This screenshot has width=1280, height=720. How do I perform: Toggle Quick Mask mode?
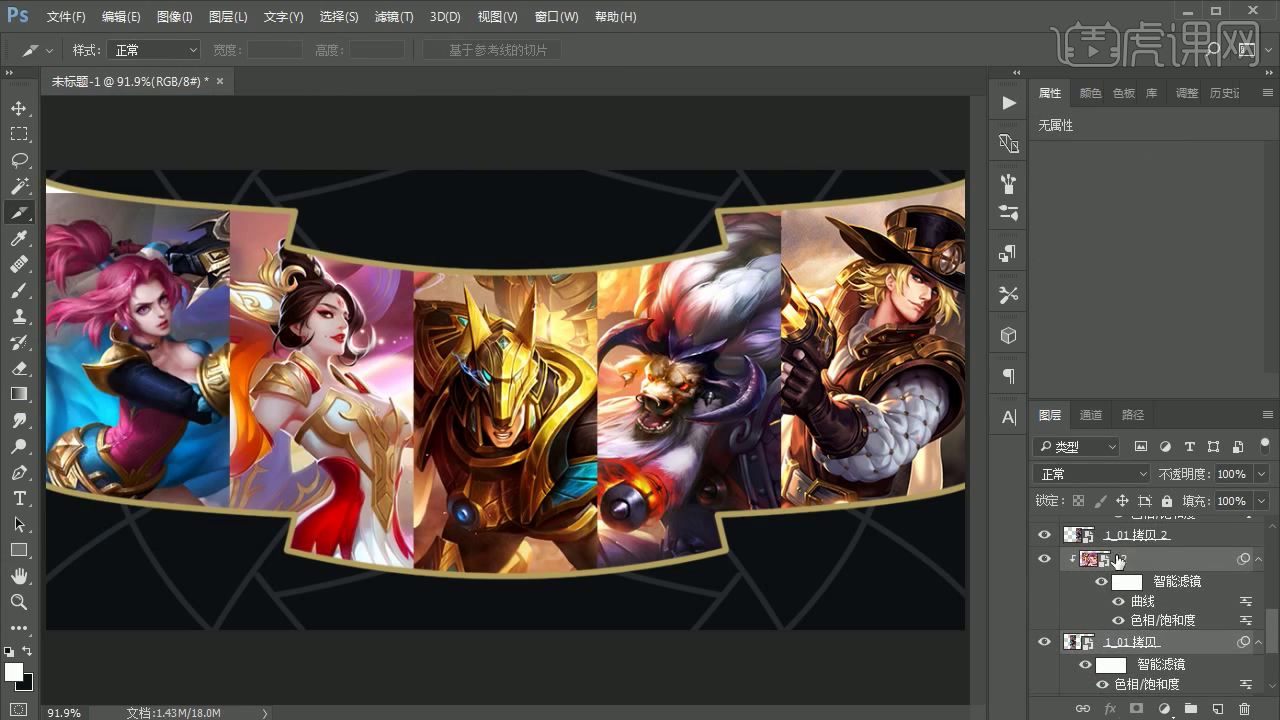[x=19, y=709]
